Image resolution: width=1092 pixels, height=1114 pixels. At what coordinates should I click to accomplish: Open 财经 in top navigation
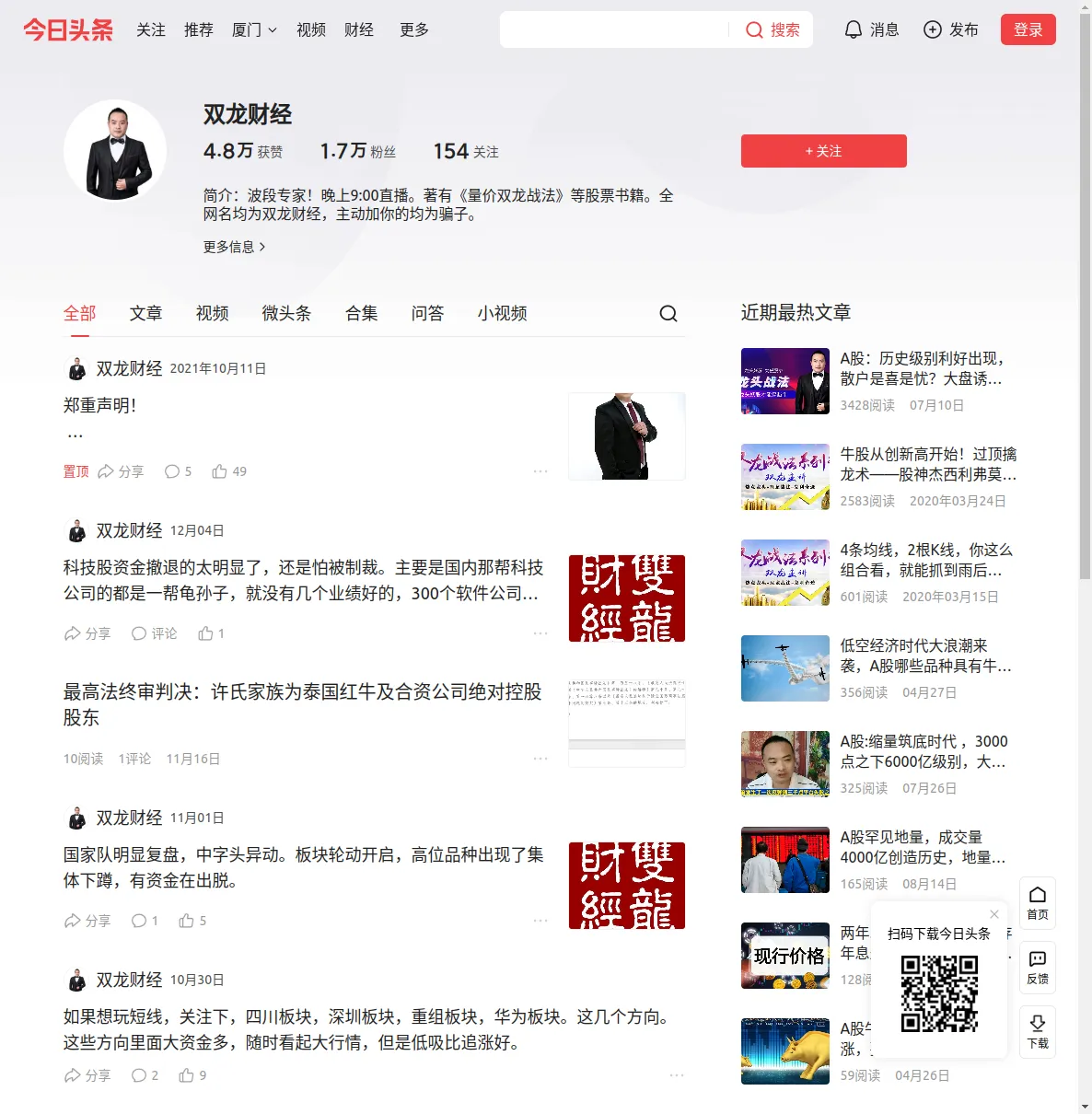(359, 29)
